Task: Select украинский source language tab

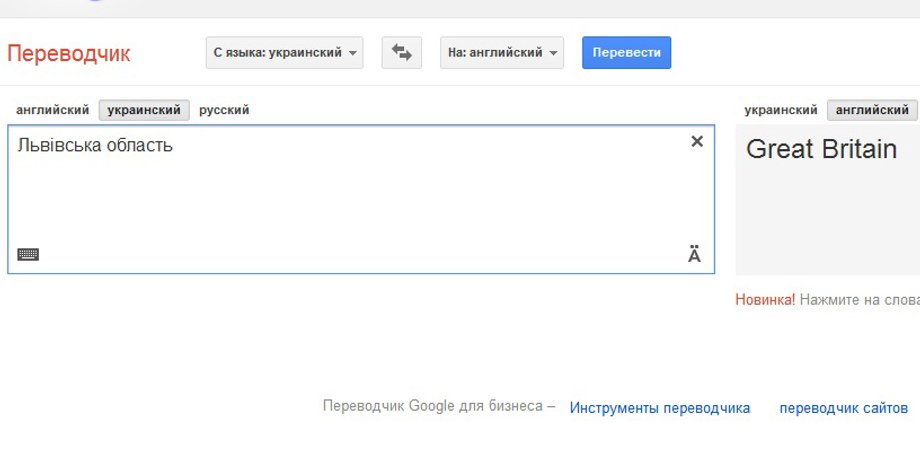Action: pyautogui.click(x=144, y=110)
